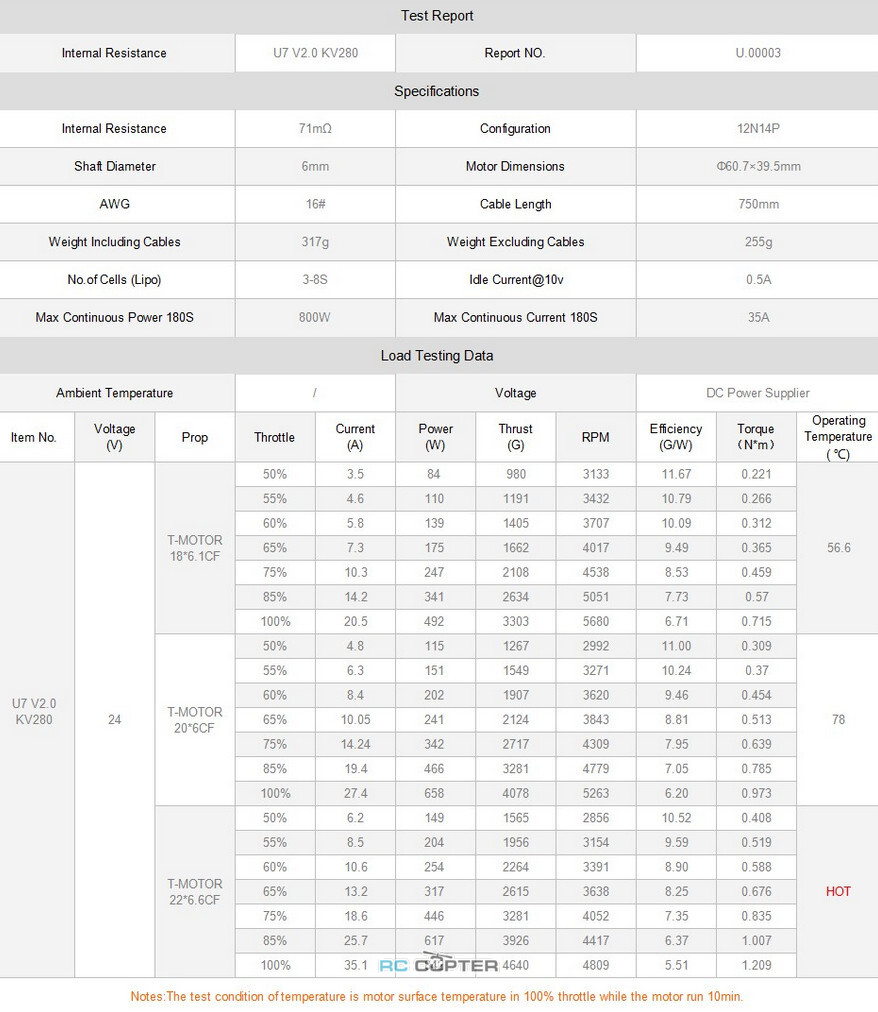Select the '3-8S' cell count value

315,279
